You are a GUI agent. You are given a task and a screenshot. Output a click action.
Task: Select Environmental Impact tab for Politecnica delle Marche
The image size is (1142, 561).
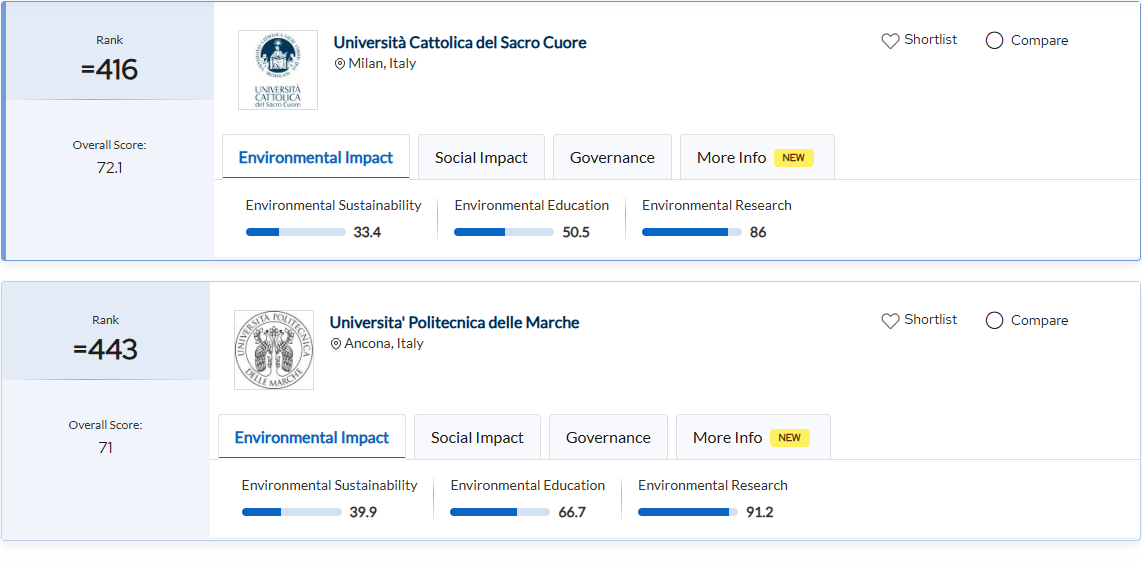point(312,438)
